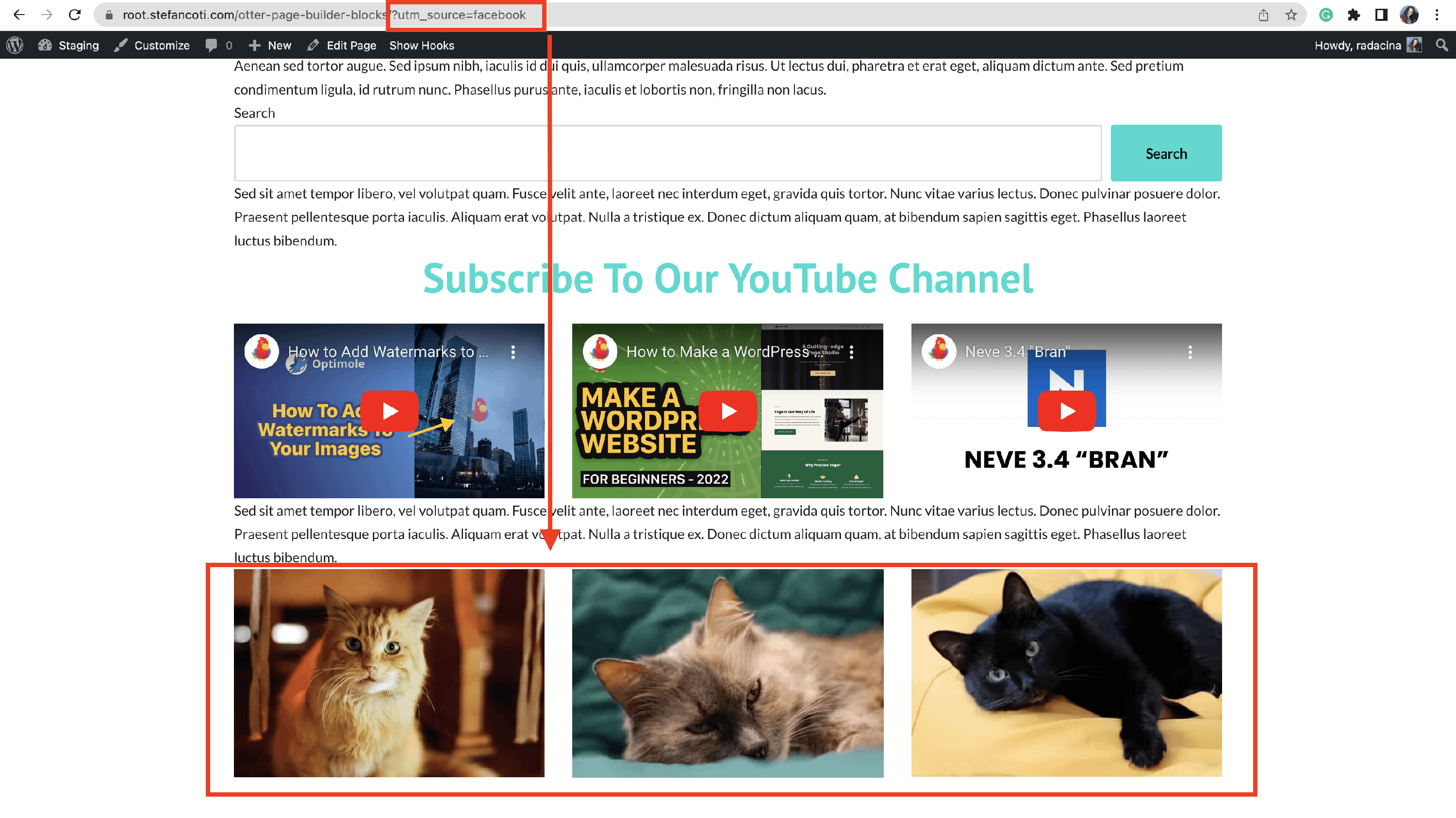The height and width of the screenshot is (818, 1456).
Task: Open admin bar search magnifier
Action: point(1441,45)
